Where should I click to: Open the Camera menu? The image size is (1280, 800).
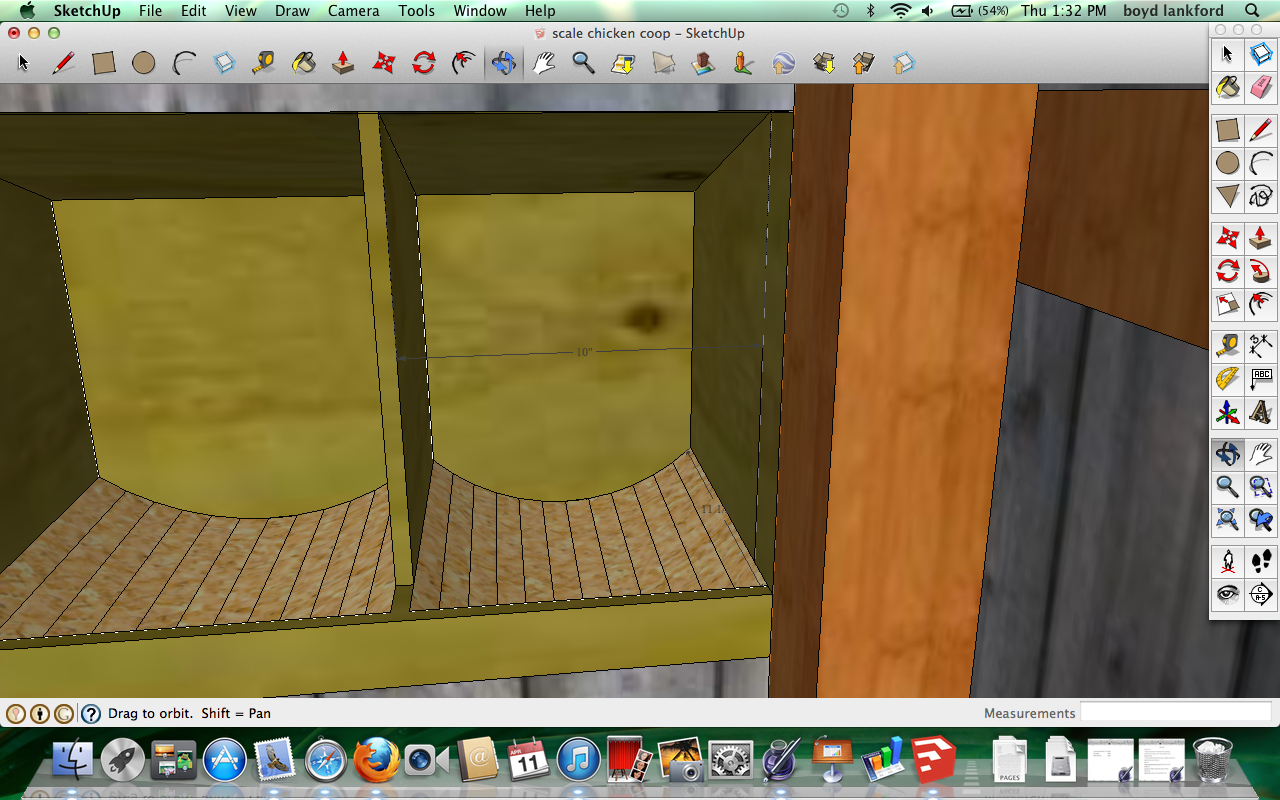353,11
